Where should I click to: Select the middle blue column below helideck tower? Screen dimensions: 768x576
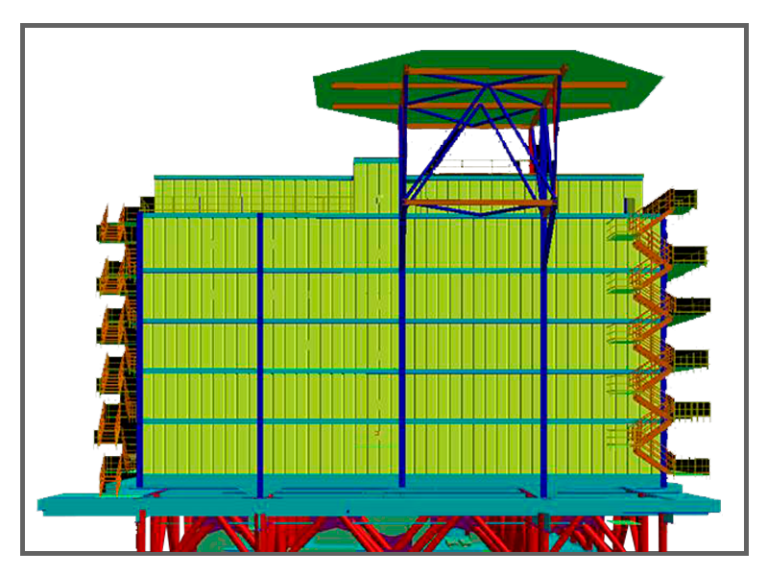(x=402, y=350)
